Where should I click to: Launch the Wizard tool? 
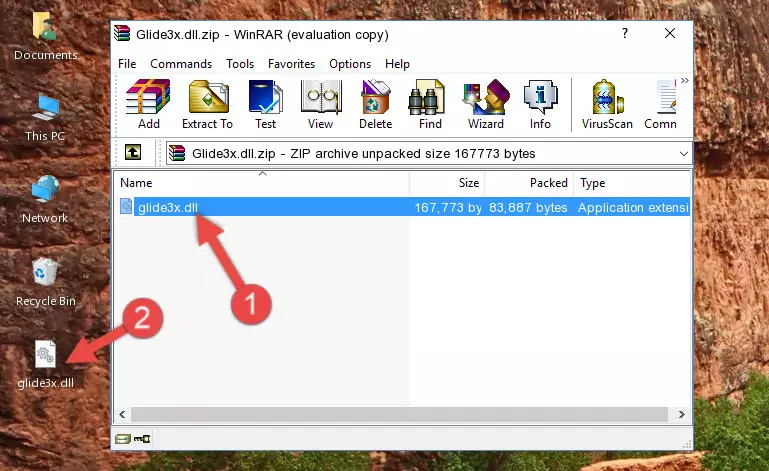[486, 104]
